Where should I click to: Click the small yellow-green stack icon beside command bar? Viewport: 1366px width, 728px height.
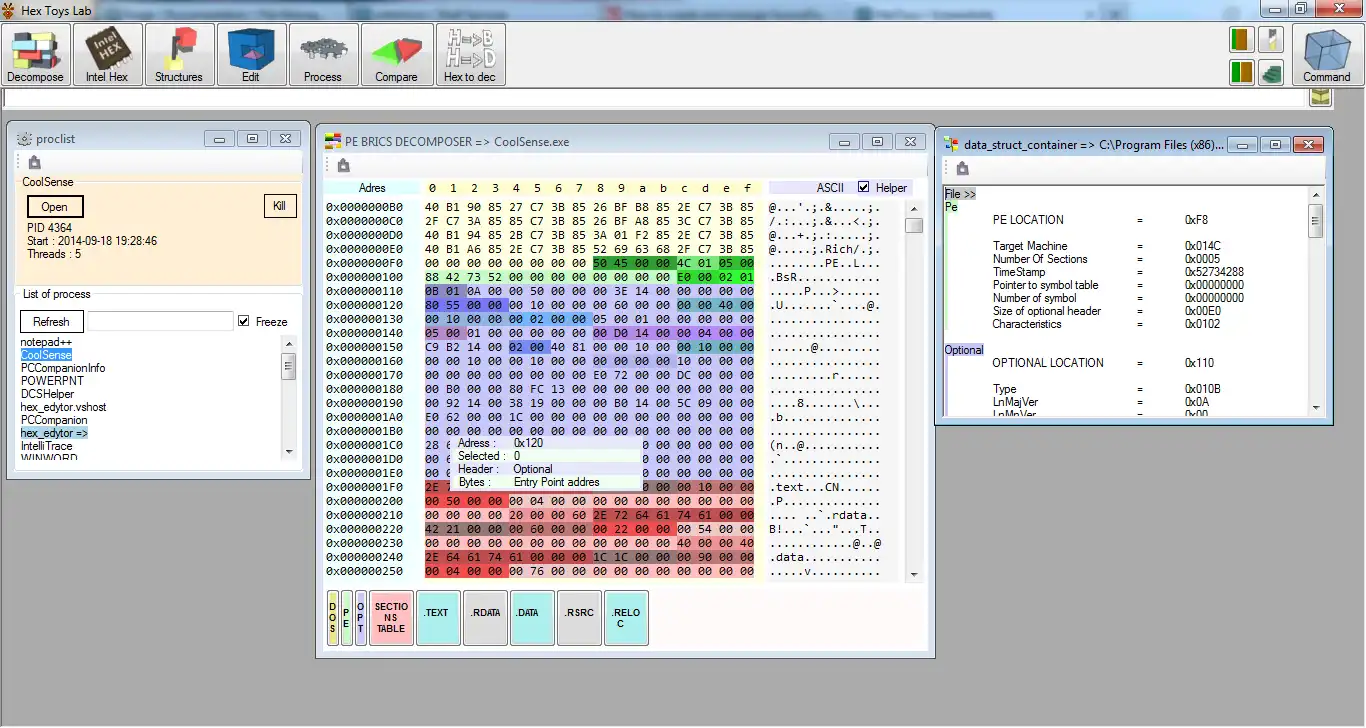[1321, 97]
